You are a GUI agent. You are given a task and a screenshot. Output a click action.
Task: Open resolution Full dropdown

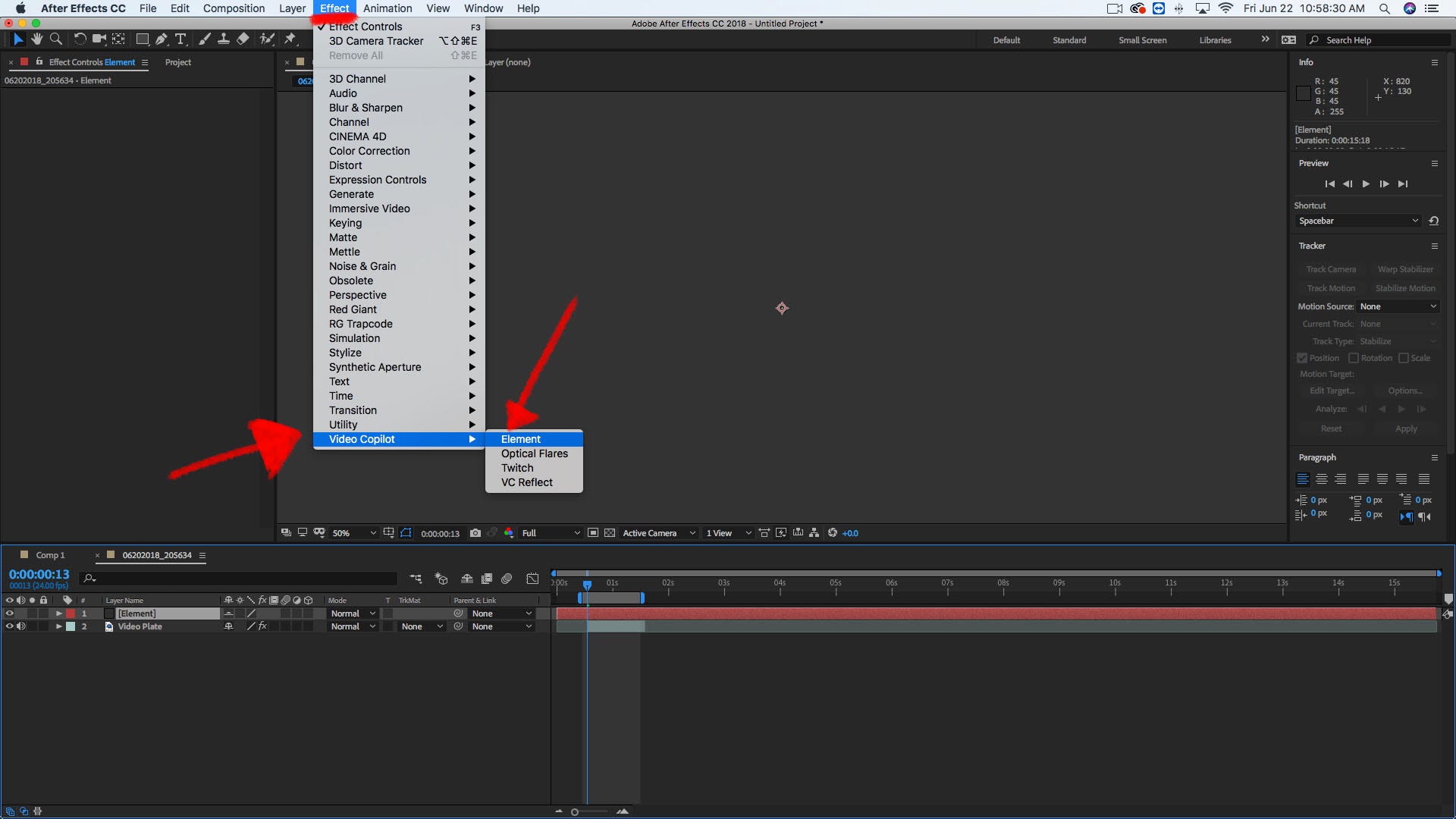tap(551, 533)
